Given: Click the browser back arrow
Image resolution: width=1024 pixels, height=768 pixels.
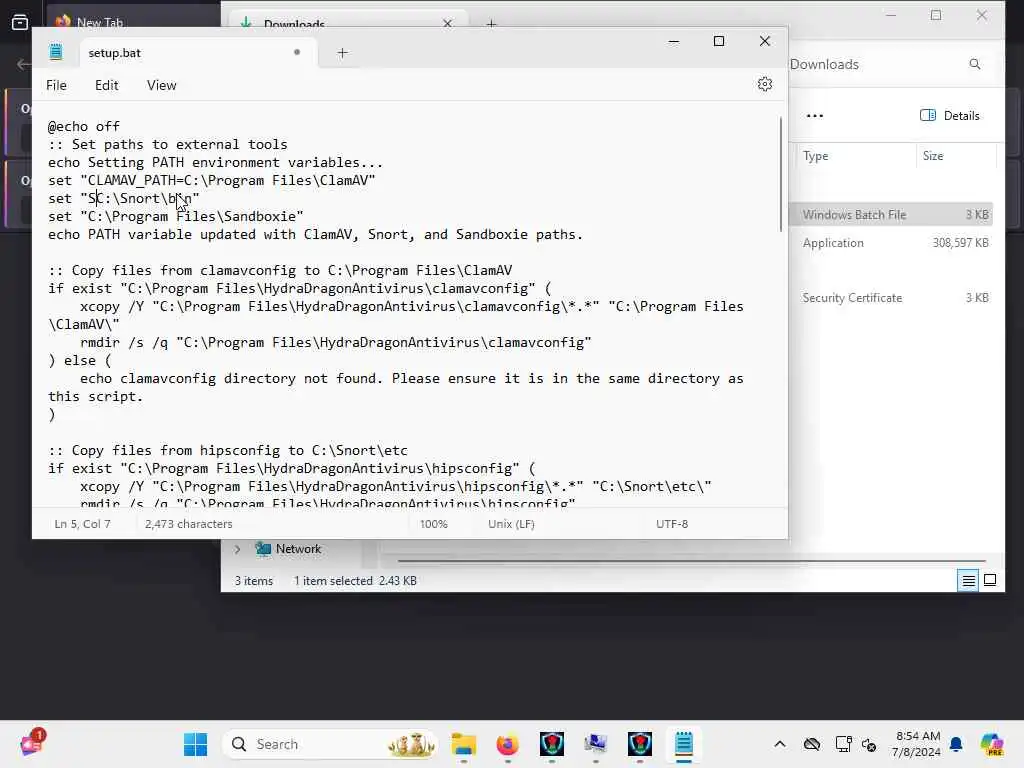Looking at the screenshot, I should [23, 64].
